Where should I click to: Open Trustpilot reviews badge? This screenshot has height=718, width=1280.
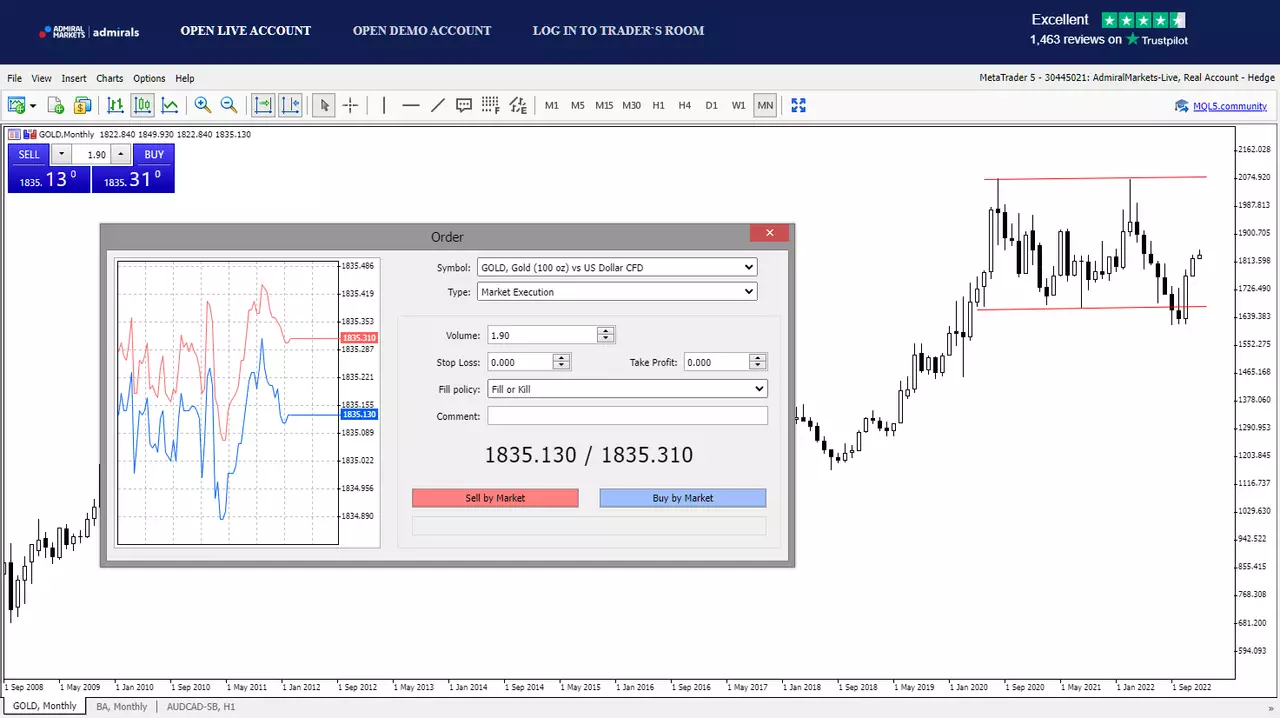[1109, 30]
